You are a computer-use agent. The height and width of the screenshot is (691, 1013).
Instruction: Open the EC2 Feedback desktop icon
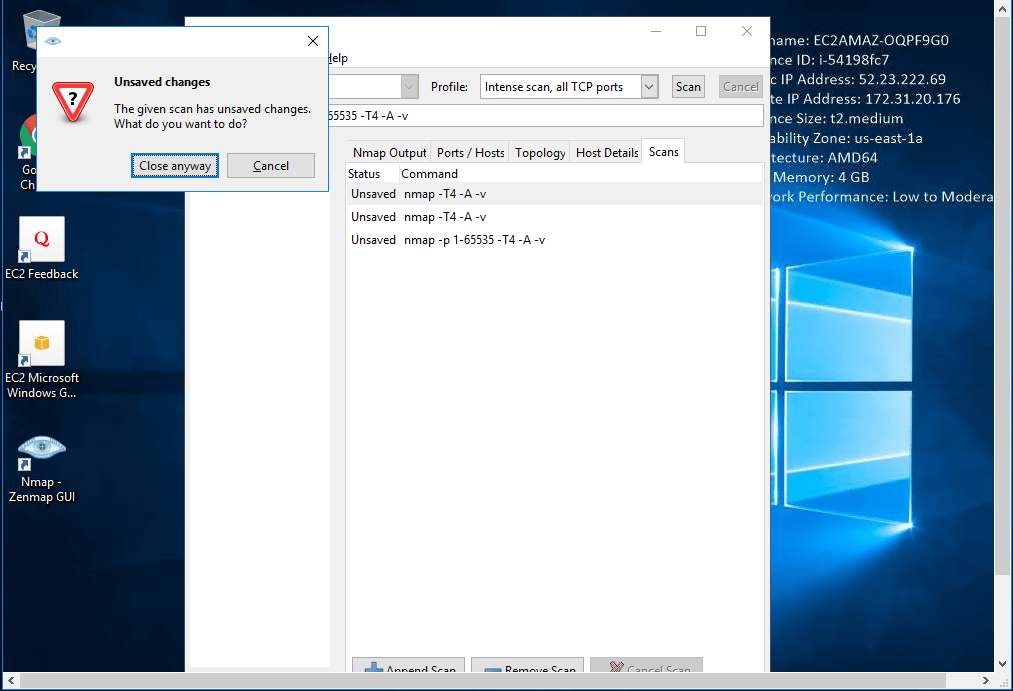pos(41,240)
